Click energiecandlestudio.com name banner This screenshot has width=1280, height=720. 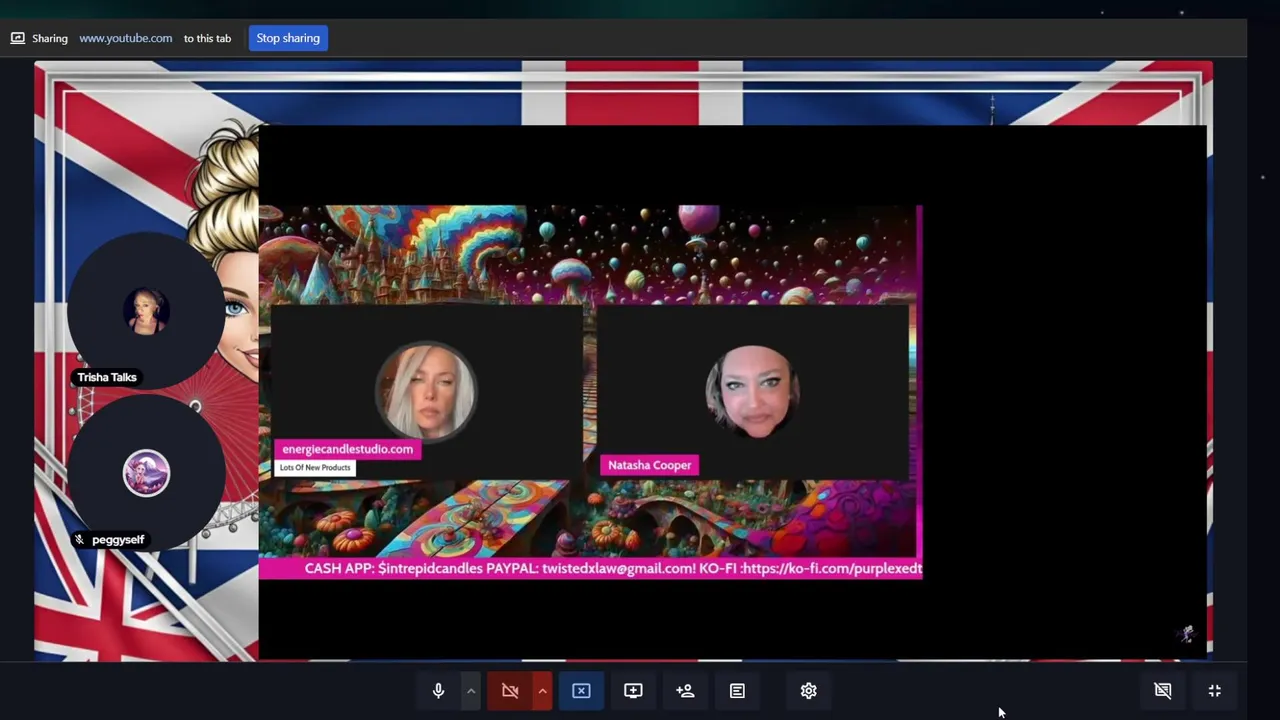click(x=347, y=449)
